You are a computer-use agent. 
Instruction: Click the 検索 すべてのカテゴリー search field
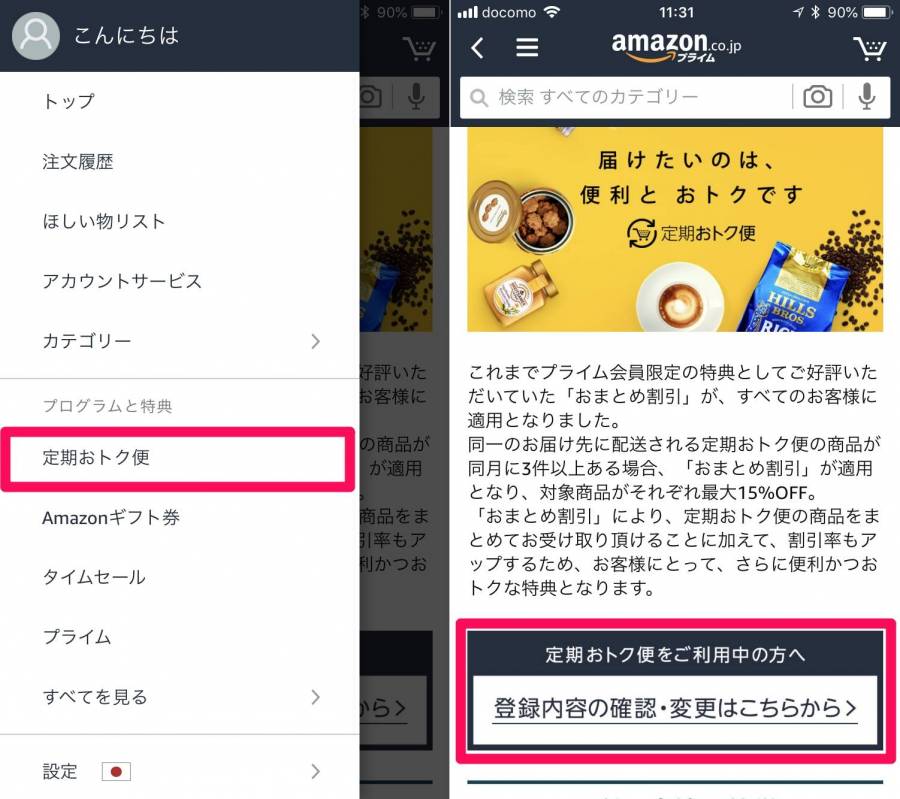pyautogui.click(x=627, y=98)
